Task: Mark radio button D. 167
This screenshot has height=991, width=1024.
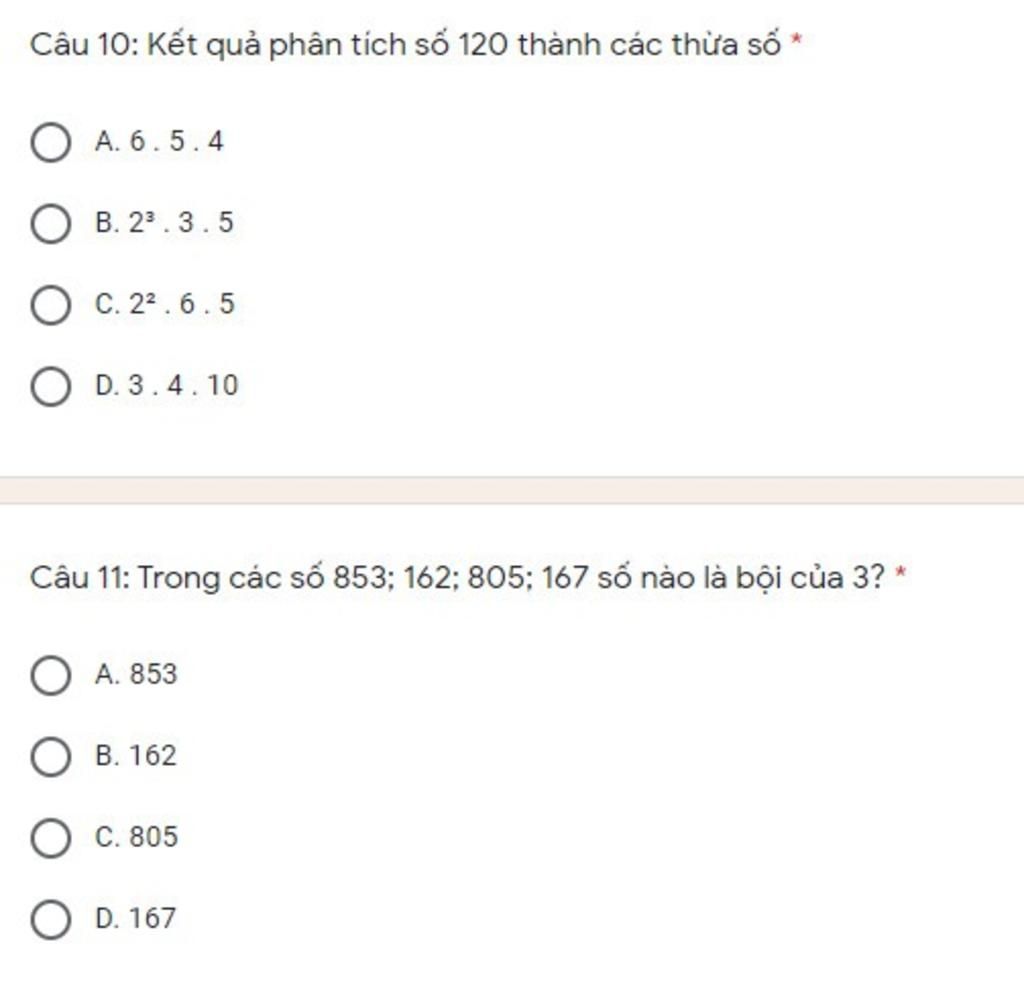Action: 50,919
